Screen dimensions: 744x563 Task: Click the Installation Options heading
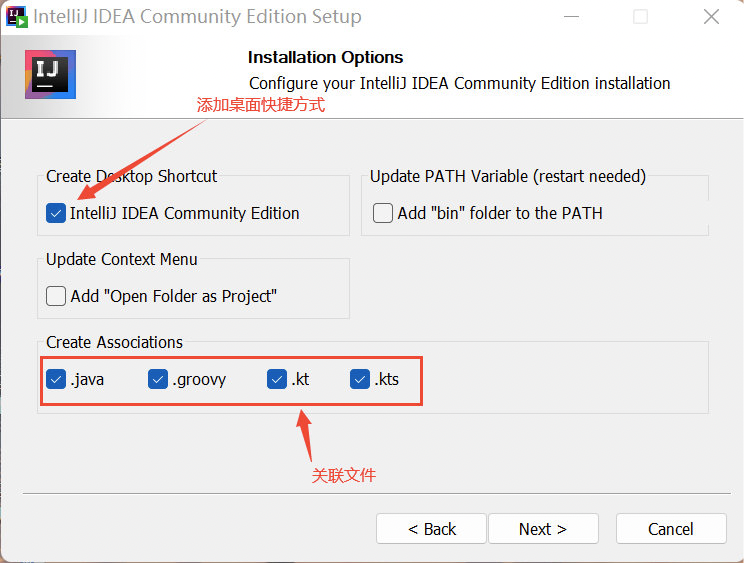pyautogui.click(x=326, y=57)
